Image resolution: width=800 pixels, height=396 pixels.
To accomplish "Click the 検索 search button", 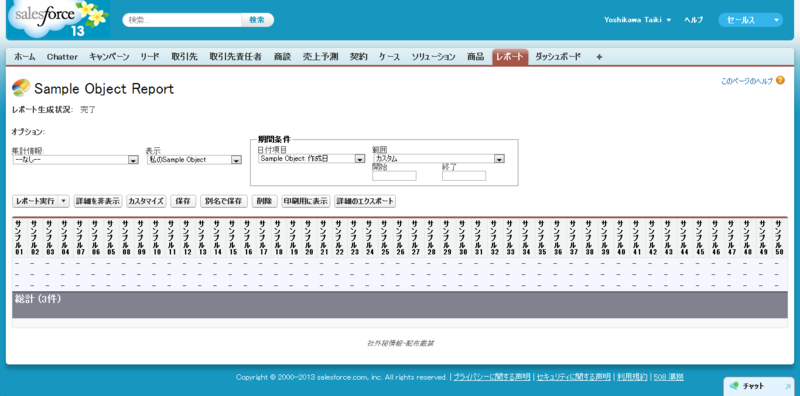I will pyautogui.click(x=257, y=20).
